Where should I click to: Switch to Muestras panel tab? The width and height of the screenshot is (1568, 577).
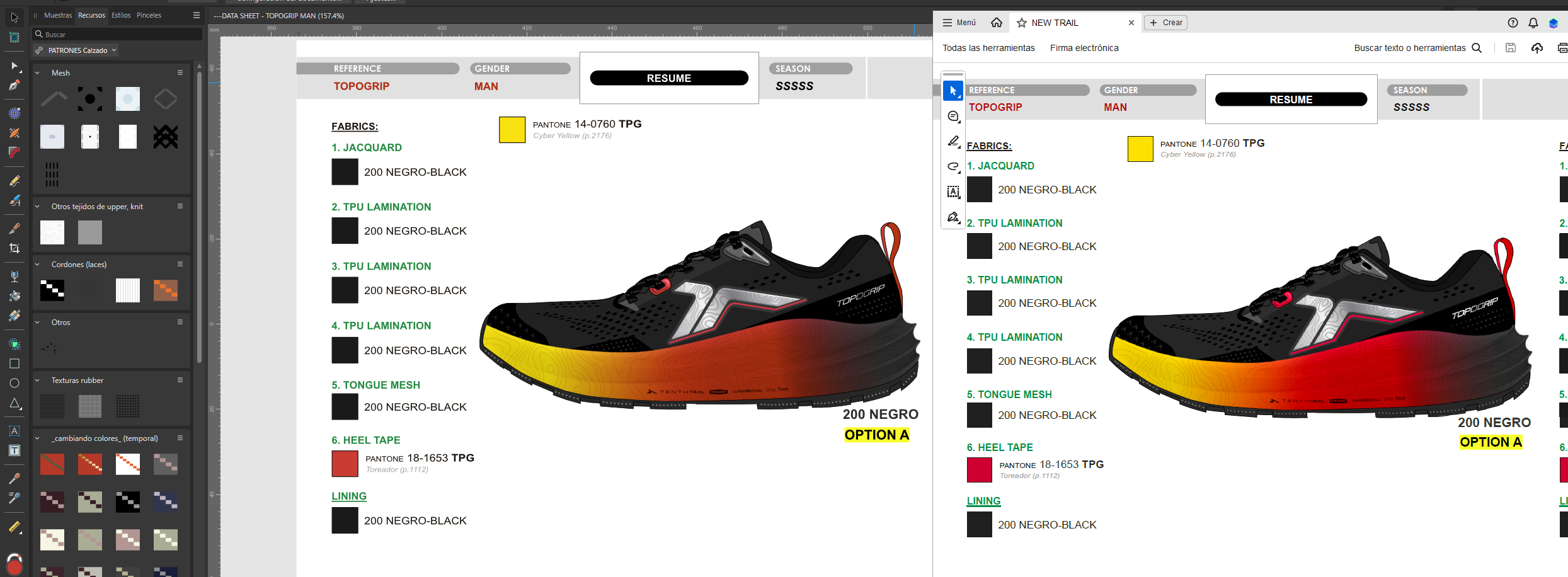[58, 15]
